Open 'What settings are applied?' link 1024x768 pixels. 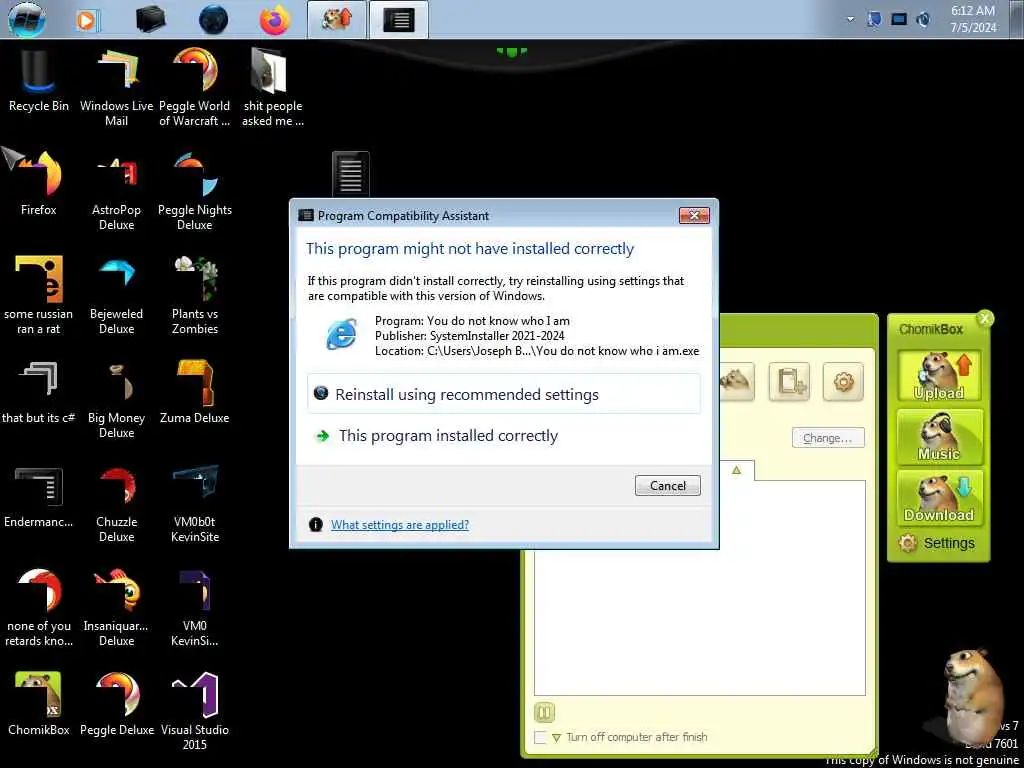[x=400, y=524]
